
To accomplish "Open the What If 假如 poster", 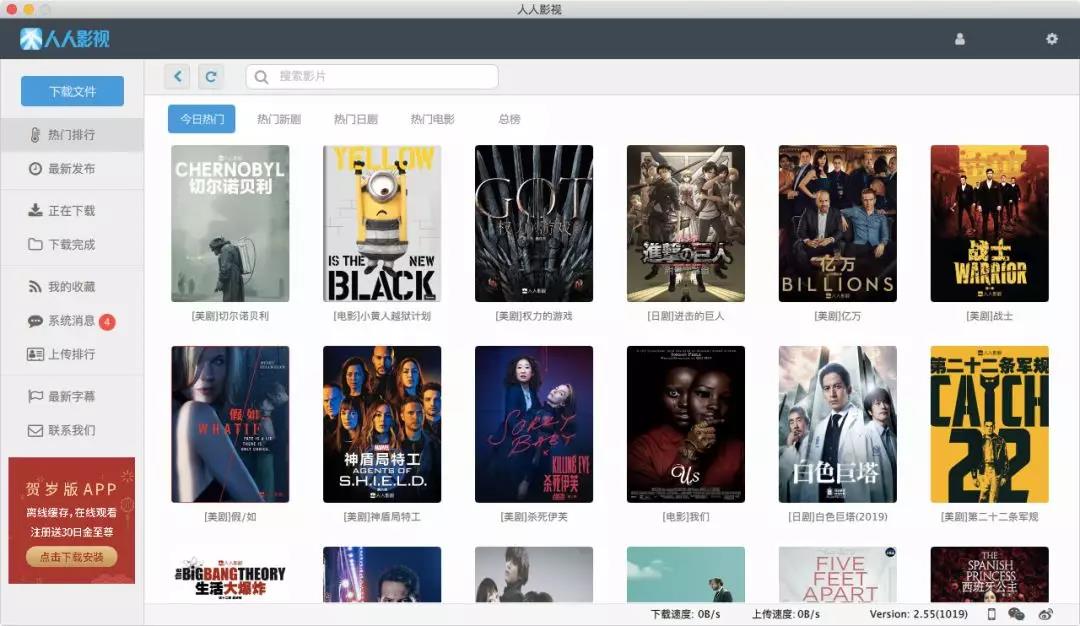I will point(230,424).
